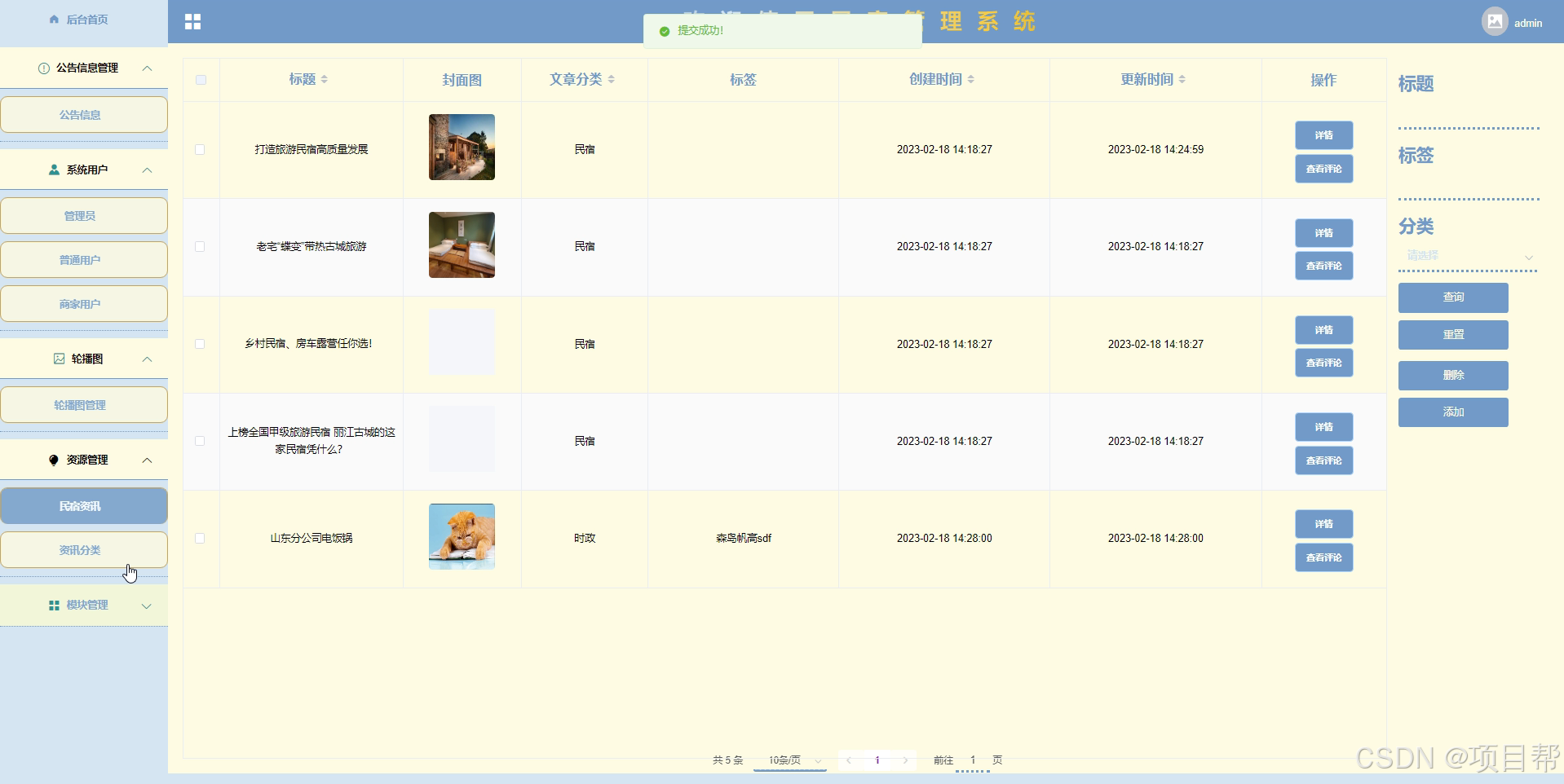Open 普通用户 menu item
Viewport: 1564px width, 784px height.
click(84, 260)
